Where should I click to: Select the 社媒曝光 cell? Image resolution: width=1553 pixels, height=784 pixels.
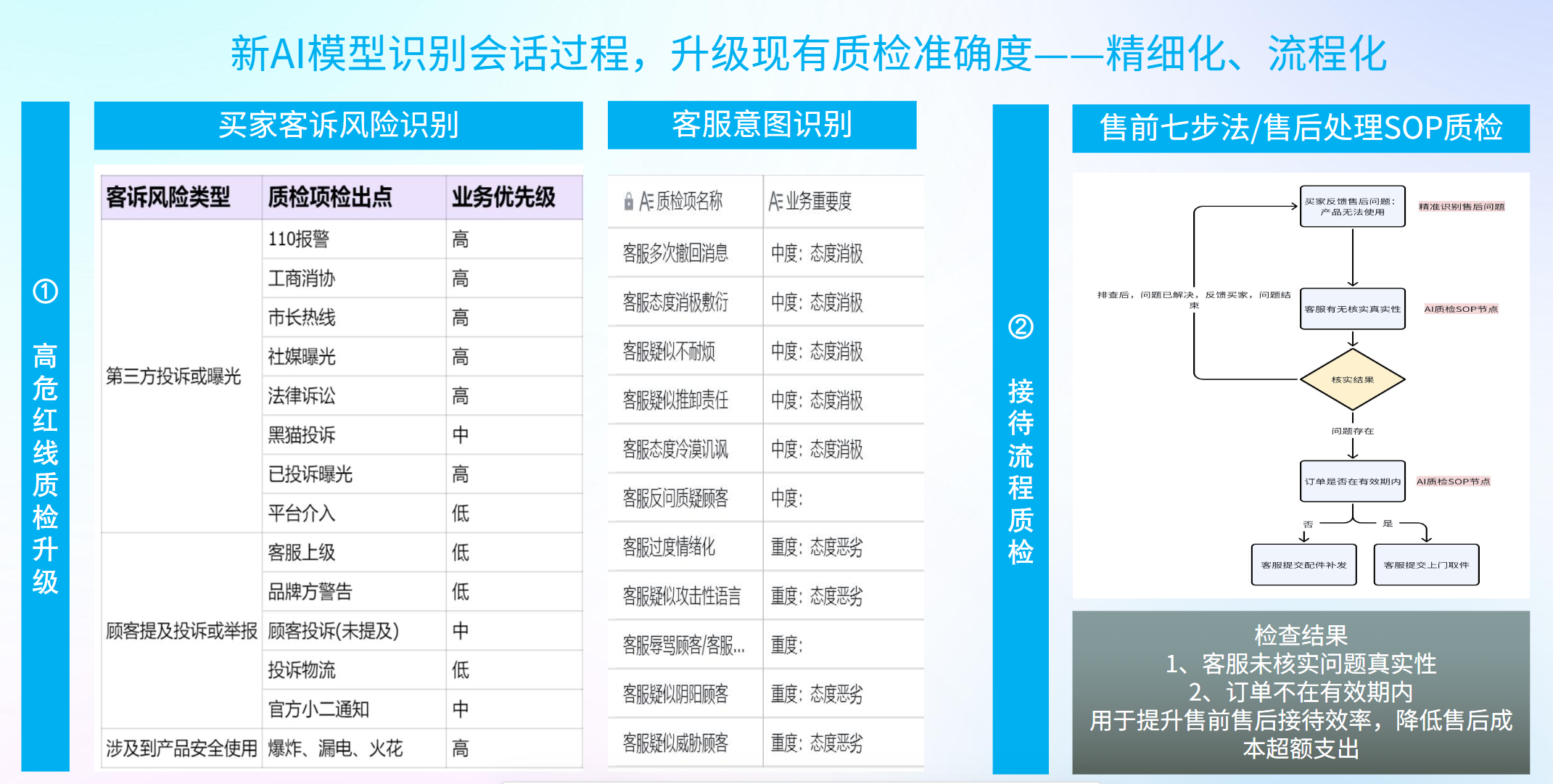tap(354, 356)
